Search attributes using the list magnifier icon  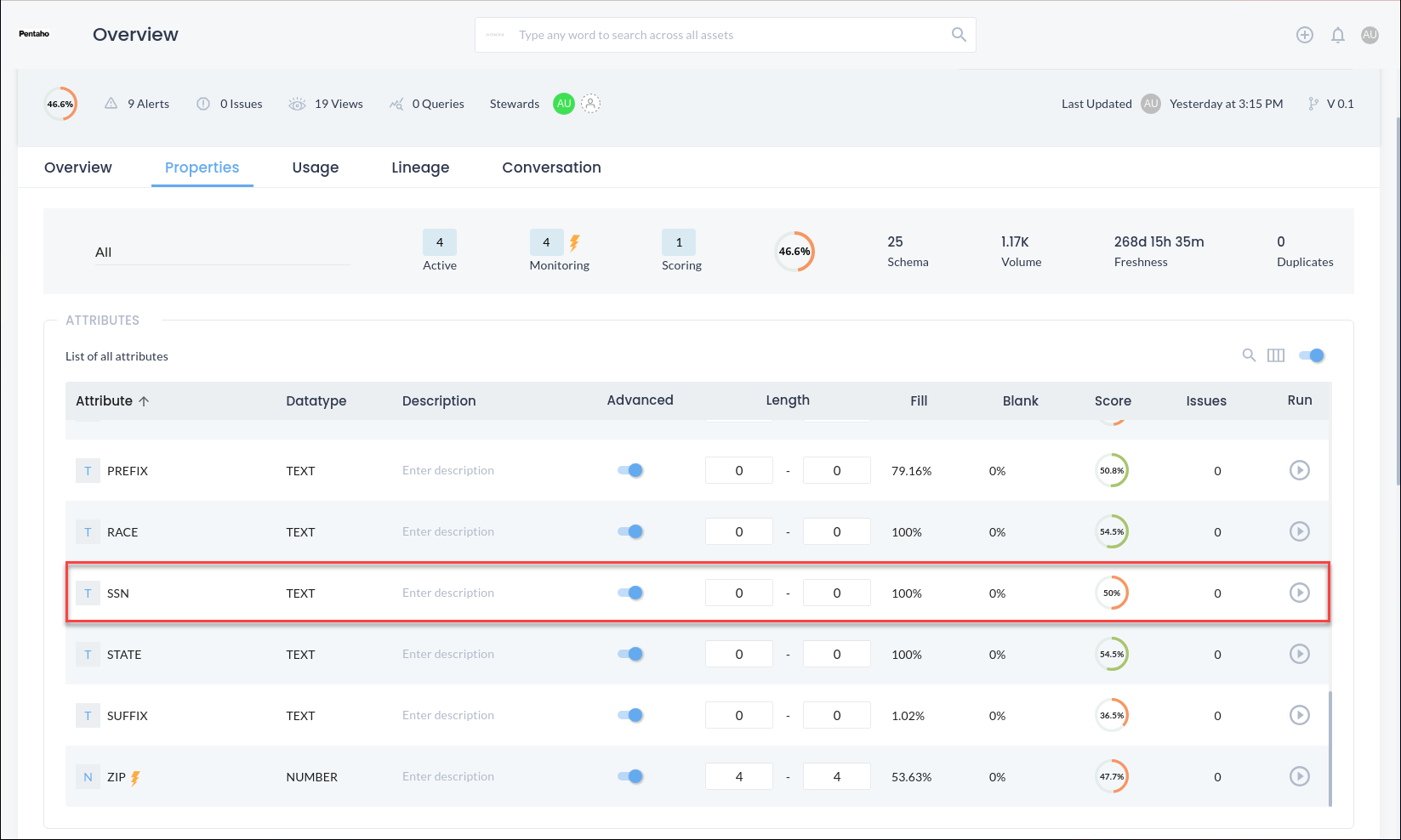pyautogui.click(x=1249, y=355)
